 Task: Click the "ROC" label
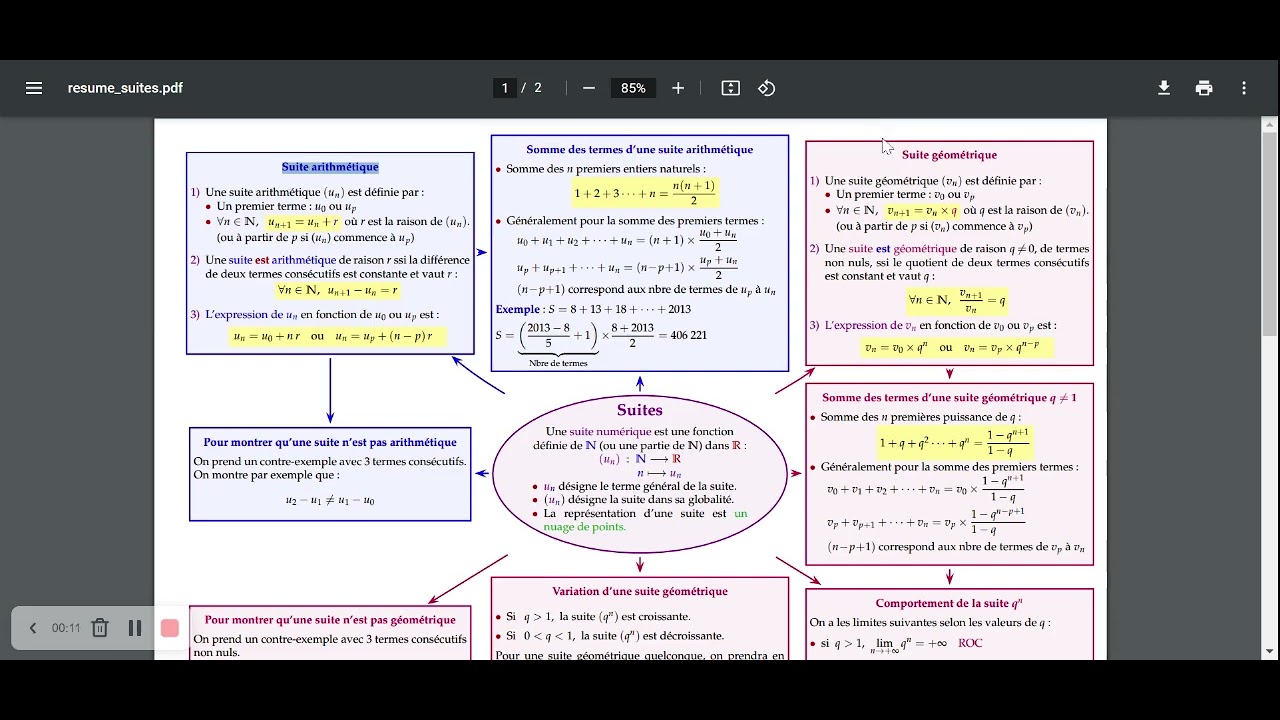970,643
